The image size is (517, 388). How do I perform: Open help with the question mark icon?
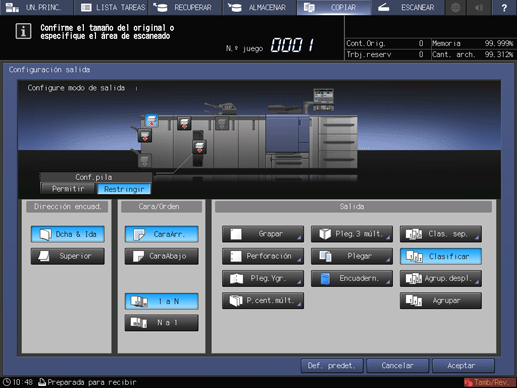[x=504, y=7]
